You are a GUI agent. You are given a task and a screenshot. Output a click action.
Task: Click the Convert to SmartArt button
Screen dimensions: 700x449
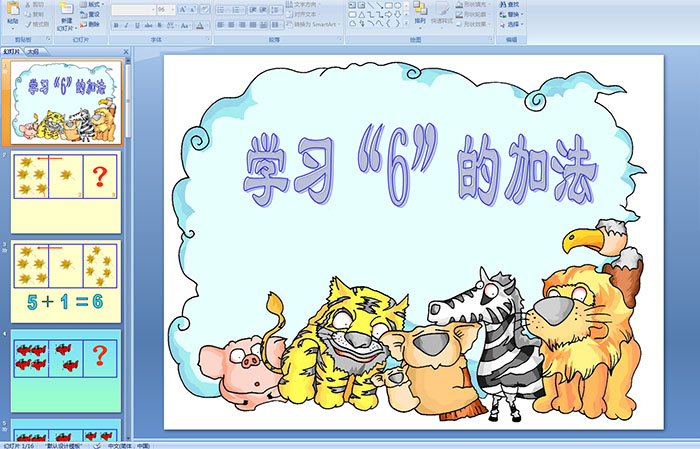314,24
